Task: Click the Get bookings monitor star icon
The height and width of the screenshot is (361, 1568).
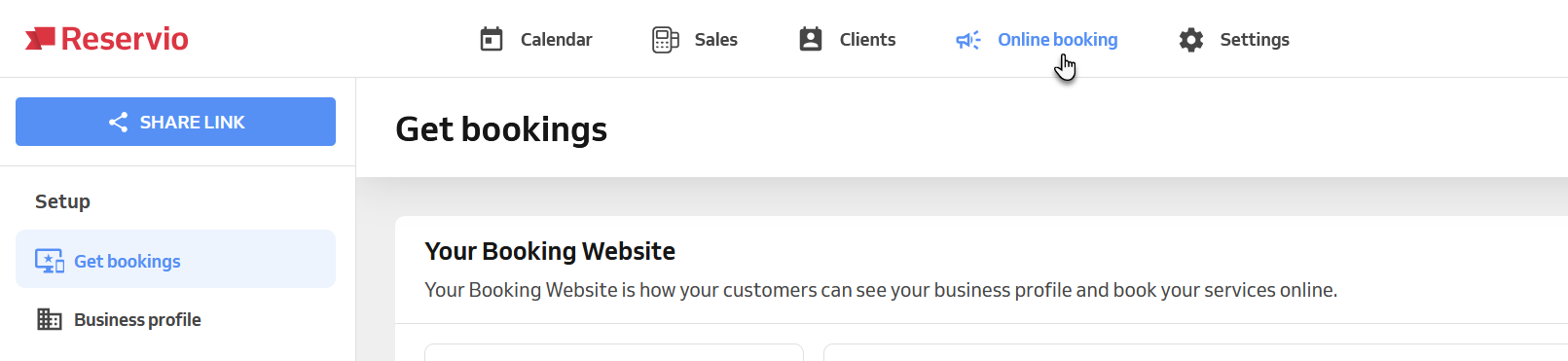Action: [50, 261]
